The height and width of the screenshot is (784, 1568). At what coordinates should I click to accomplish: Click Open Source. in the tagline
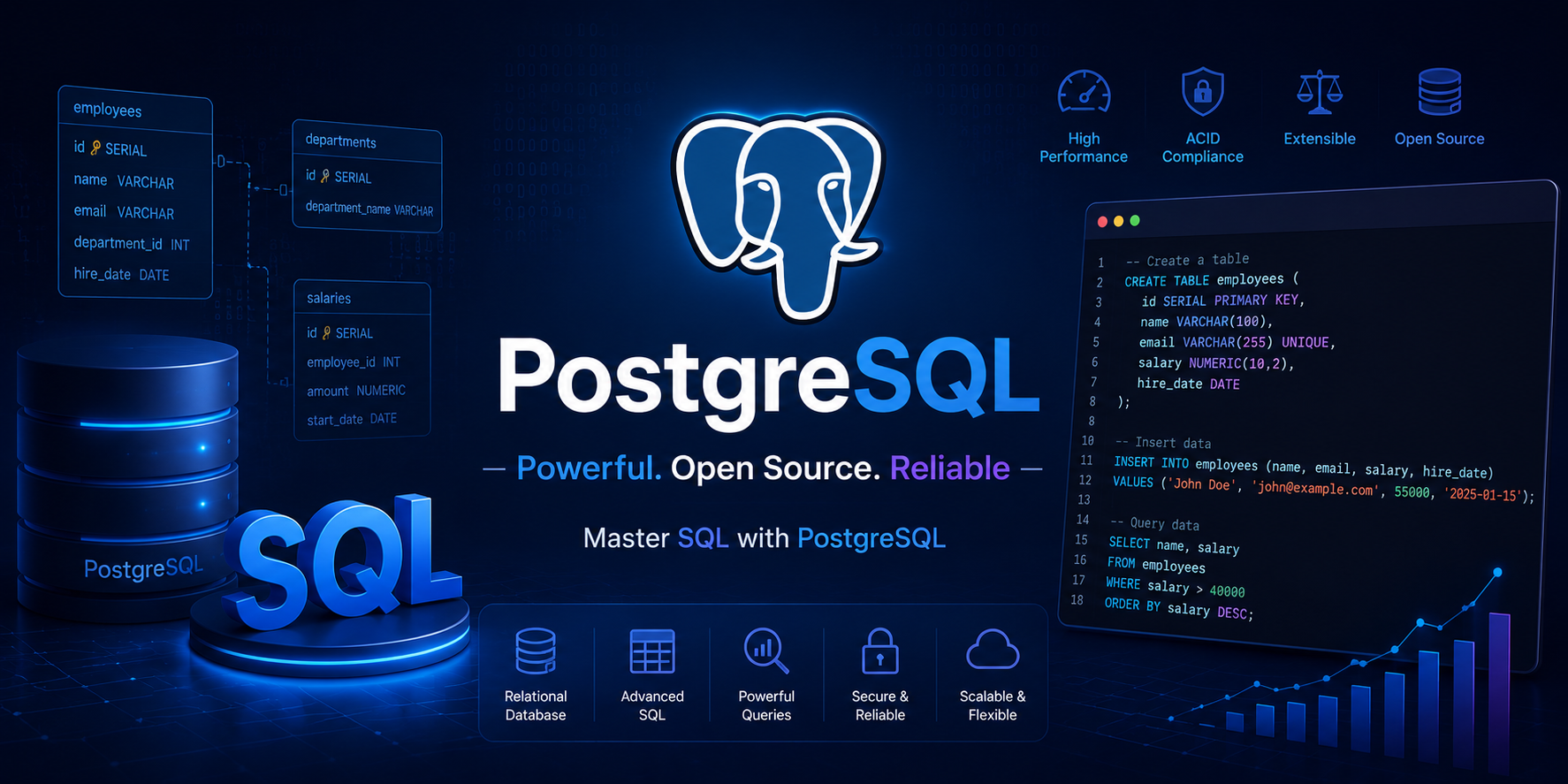[x=775, y=468]
